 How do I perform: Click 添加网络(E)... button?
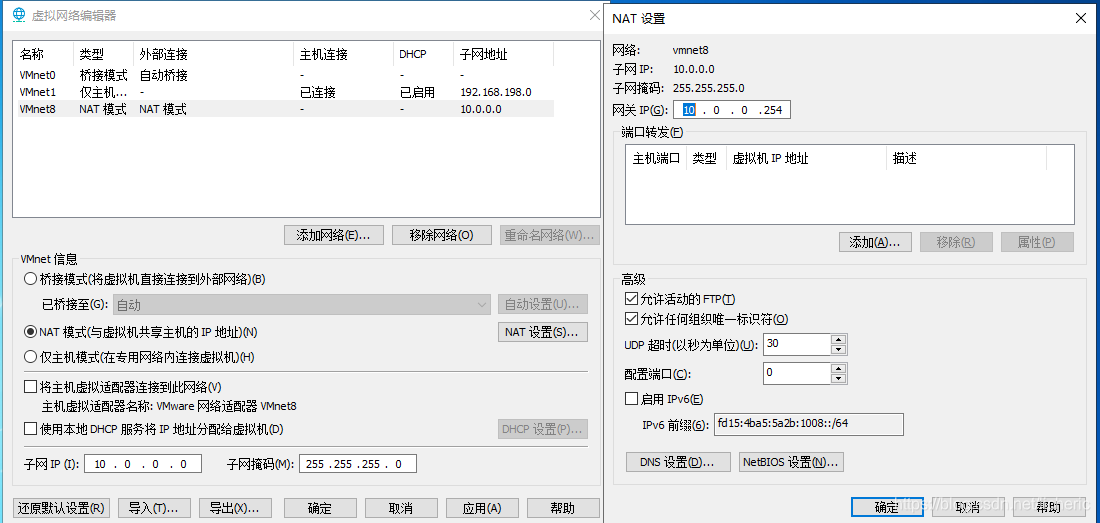(x=334, y=236)
